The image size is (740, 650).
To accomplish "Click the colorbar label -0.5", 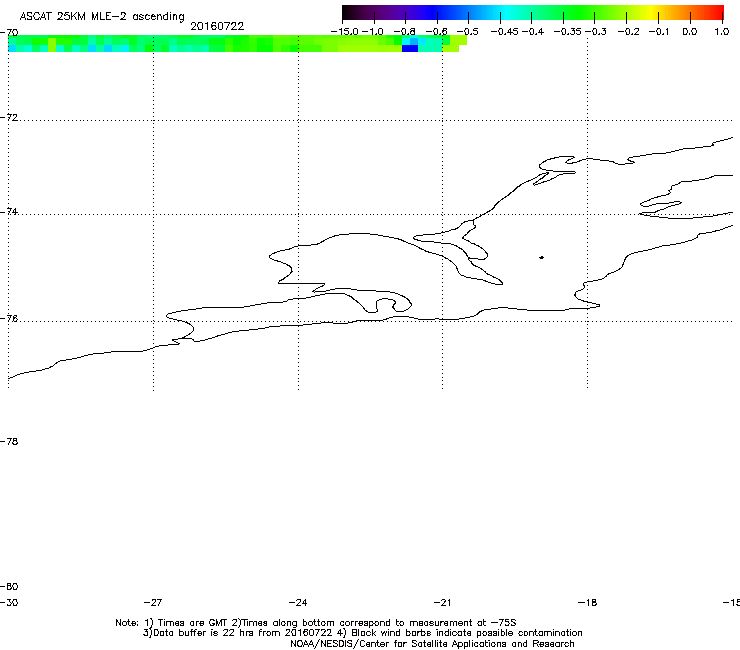I will [468, 32].
